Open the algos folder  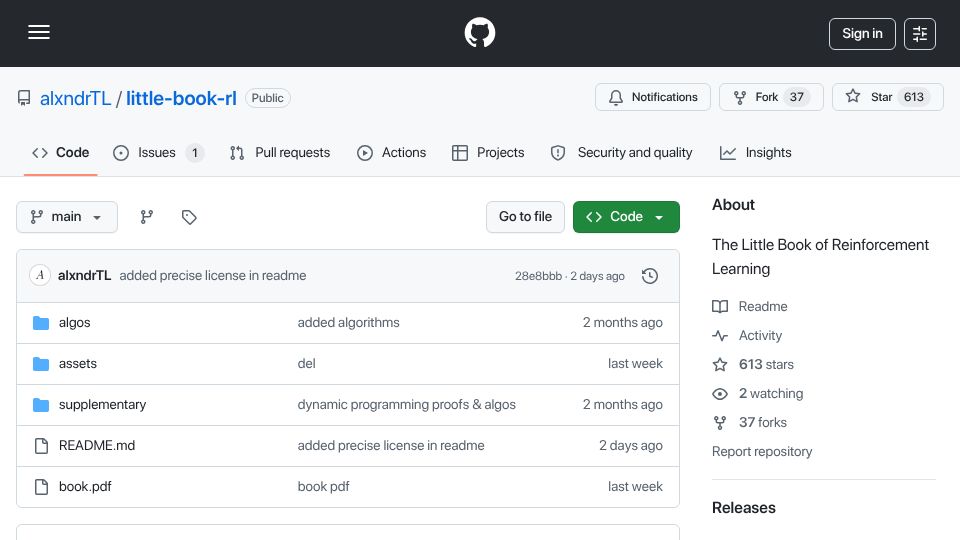(75, 323)
